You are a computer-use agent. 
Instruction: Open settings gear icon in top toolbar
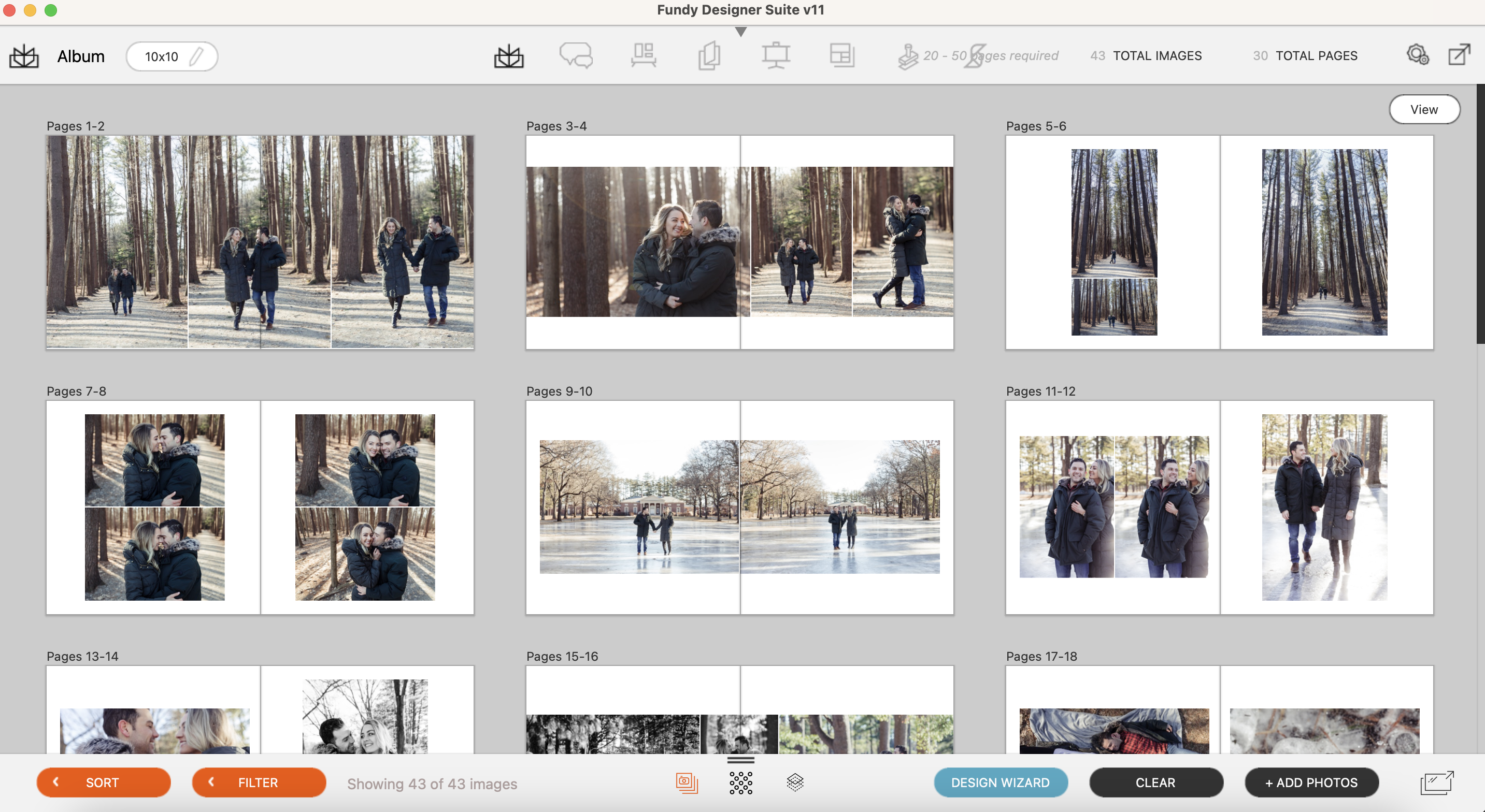click(1417, 55)
